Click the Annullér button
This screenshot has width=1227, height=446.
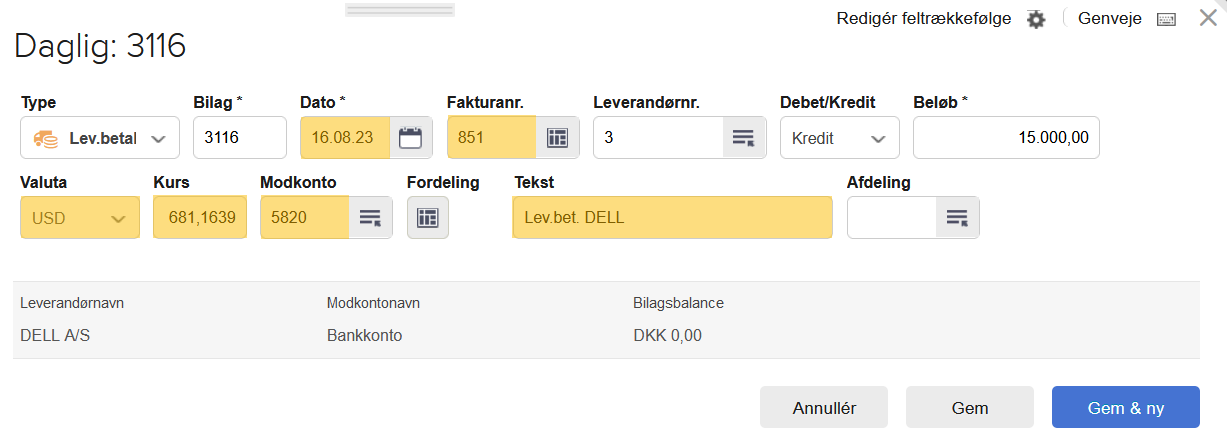(824, 407)
